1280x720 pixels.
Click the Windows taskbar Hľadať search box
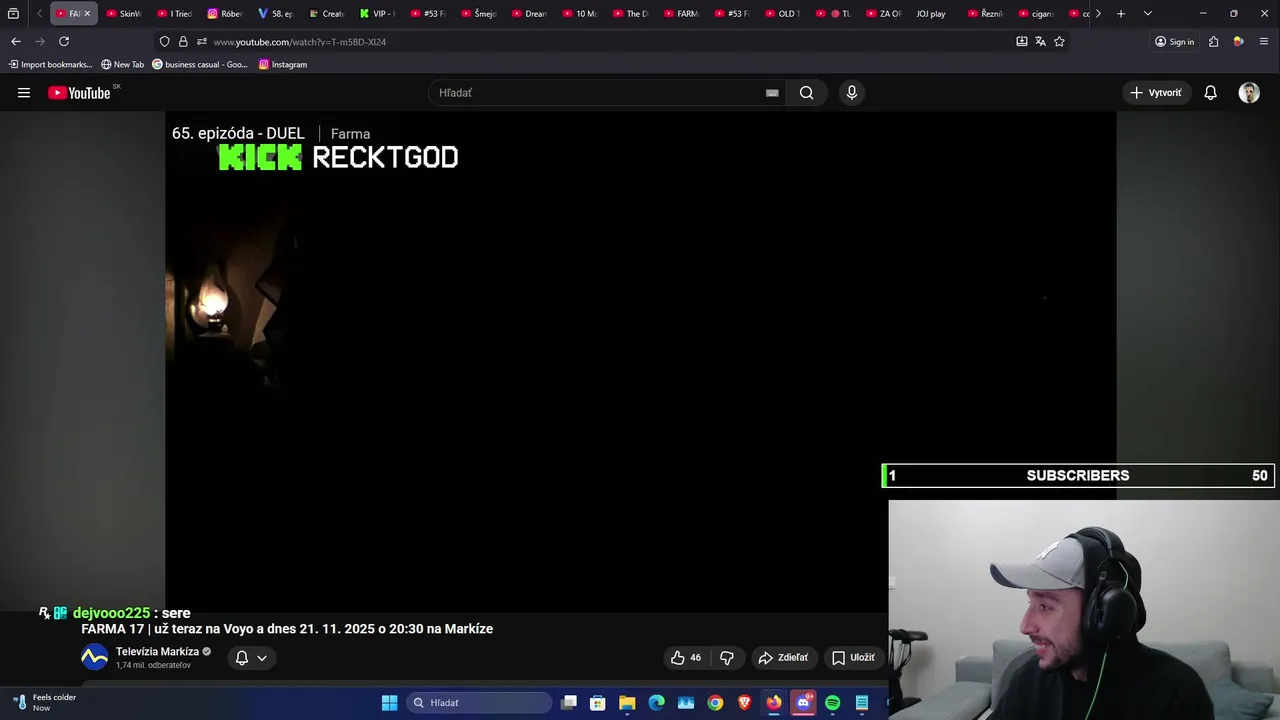[480, 703]
